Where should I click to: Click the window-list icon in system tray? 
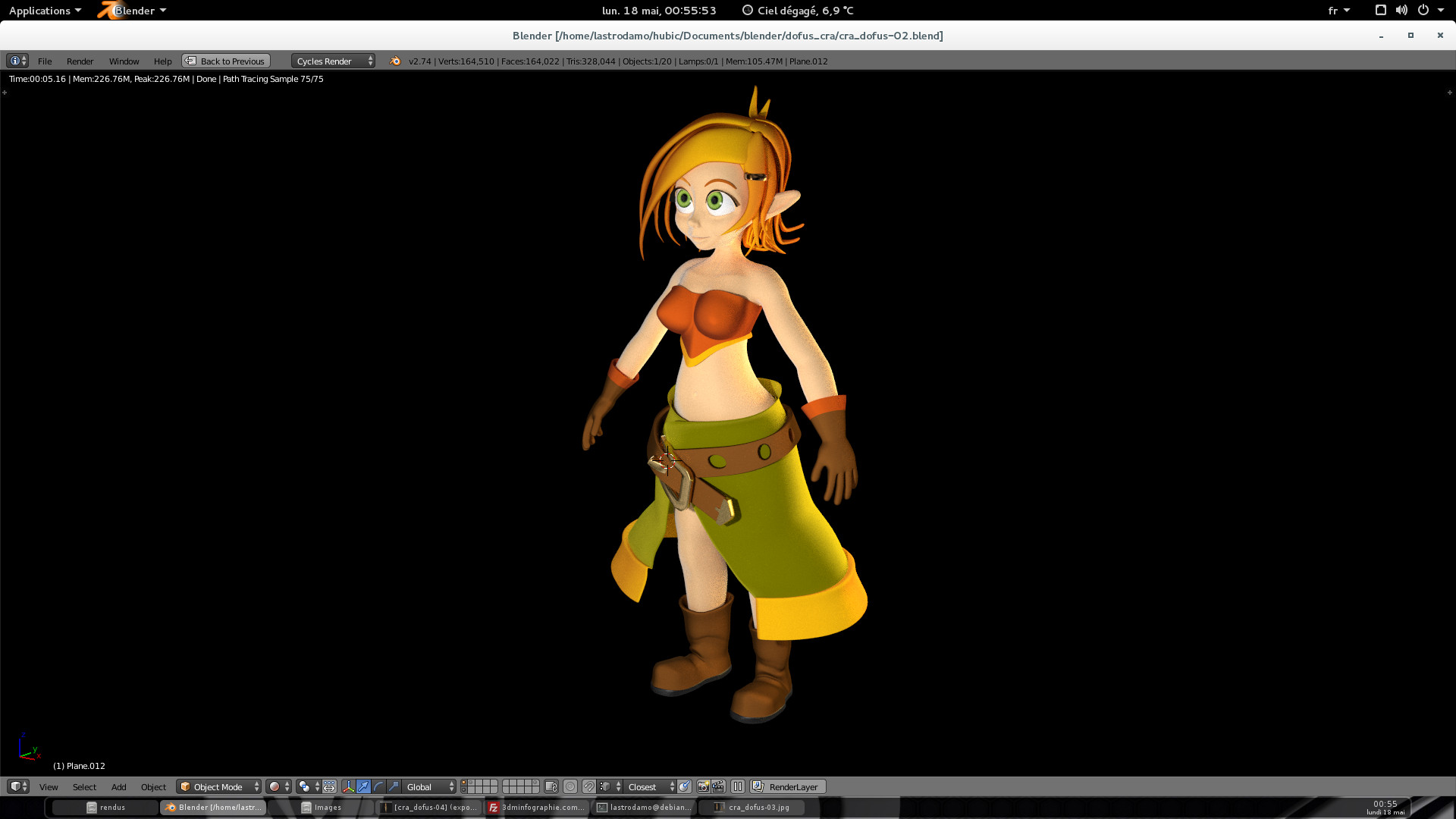(x=1380, y=11)
